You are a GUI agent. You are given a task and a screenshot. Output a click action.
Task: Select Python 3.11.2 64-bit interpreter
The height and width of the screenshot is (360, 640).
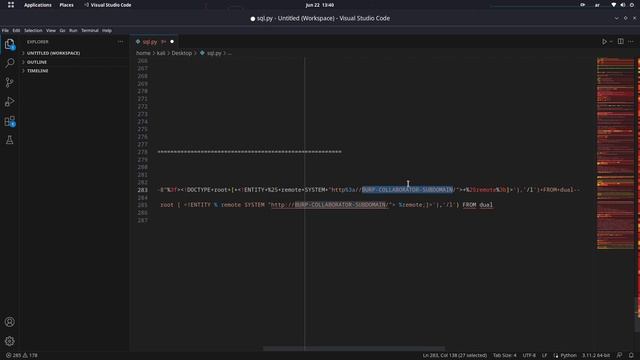[596, 356]
